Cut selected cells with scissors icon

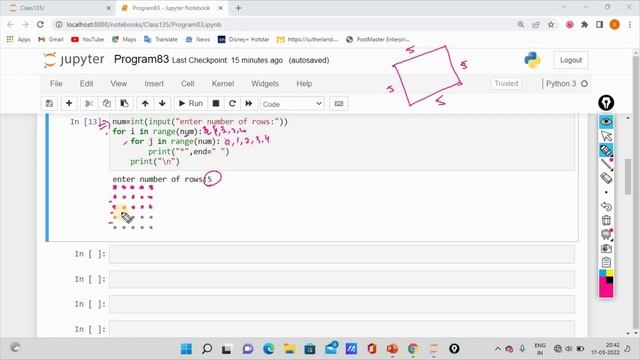pos(89,104)
